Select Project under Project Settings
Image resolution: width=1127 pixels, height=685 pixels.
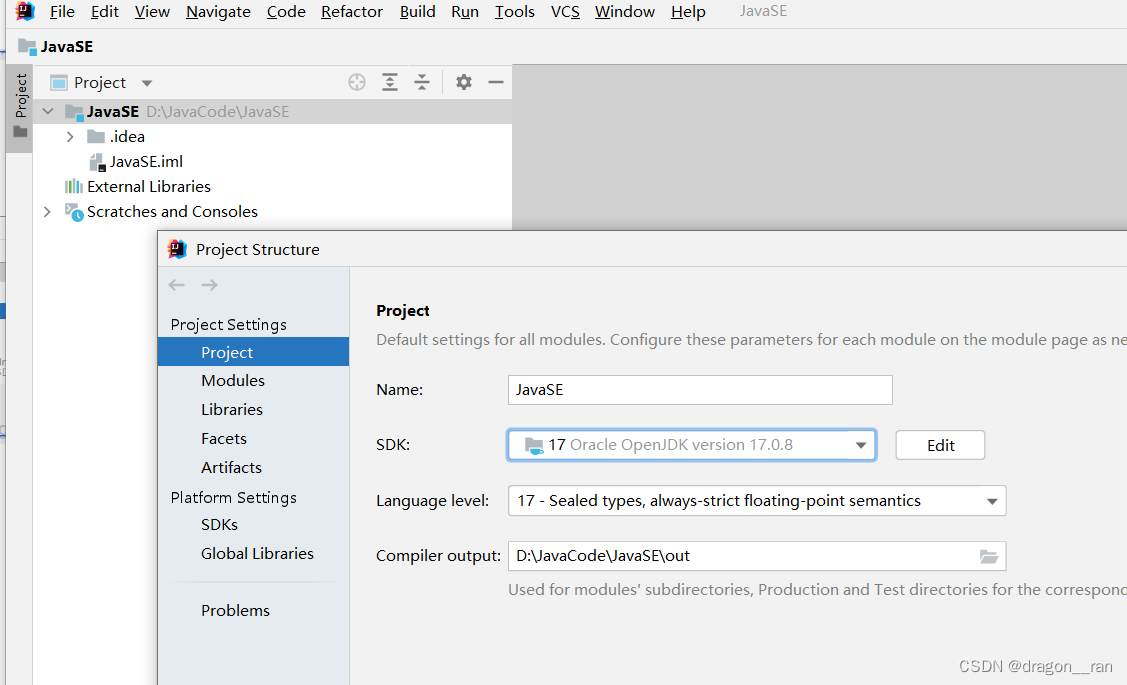253,352
